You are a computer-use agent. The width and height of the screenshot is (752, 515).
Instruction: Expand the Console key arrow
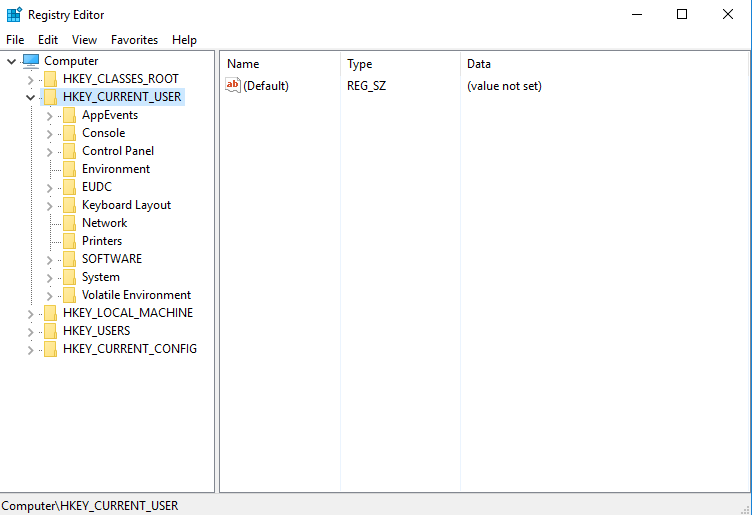coord(49,134)
